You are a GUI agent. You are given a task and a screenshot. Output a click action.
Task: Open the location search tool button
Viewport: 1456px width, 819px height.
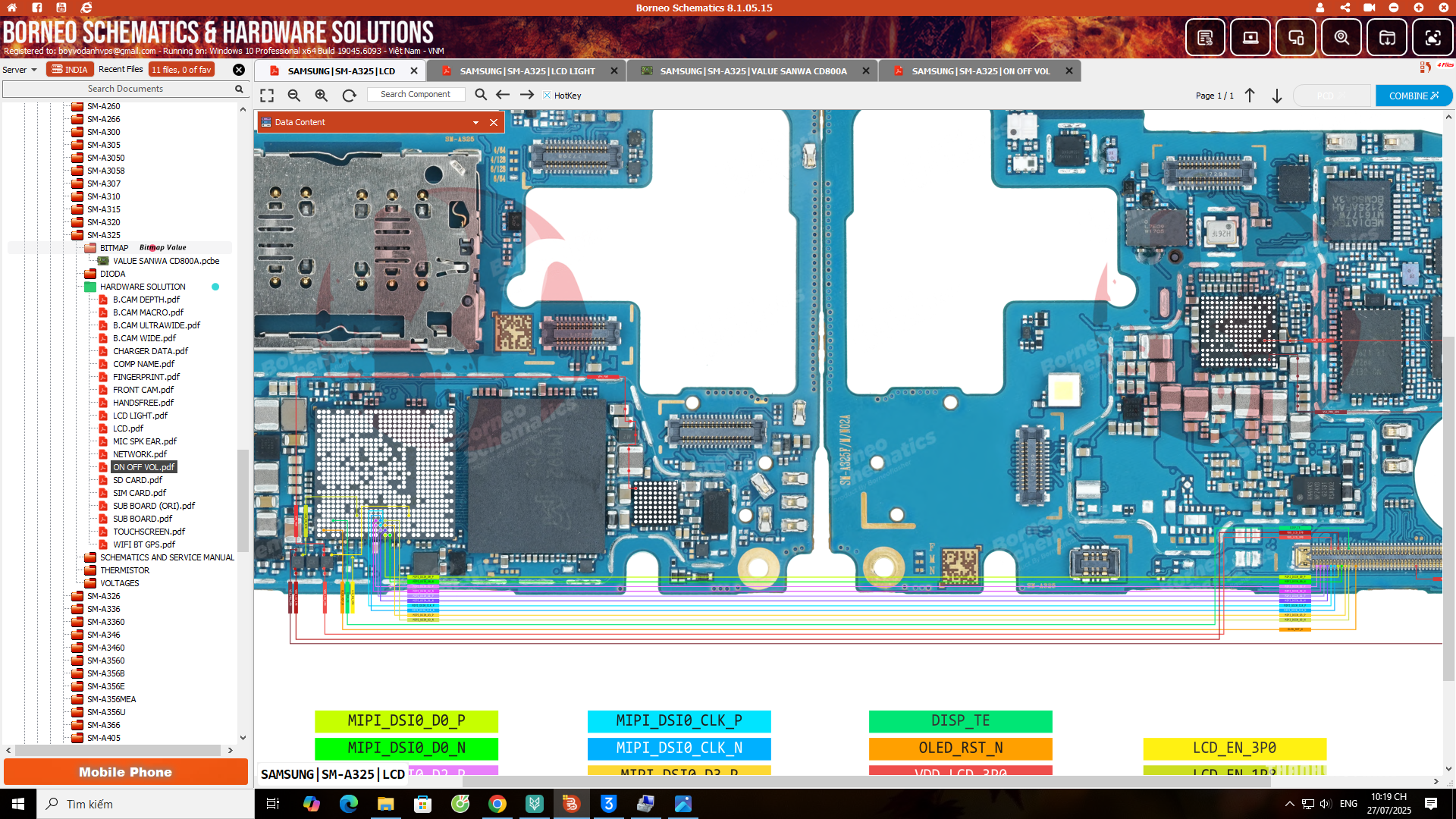coord(1341,37)
